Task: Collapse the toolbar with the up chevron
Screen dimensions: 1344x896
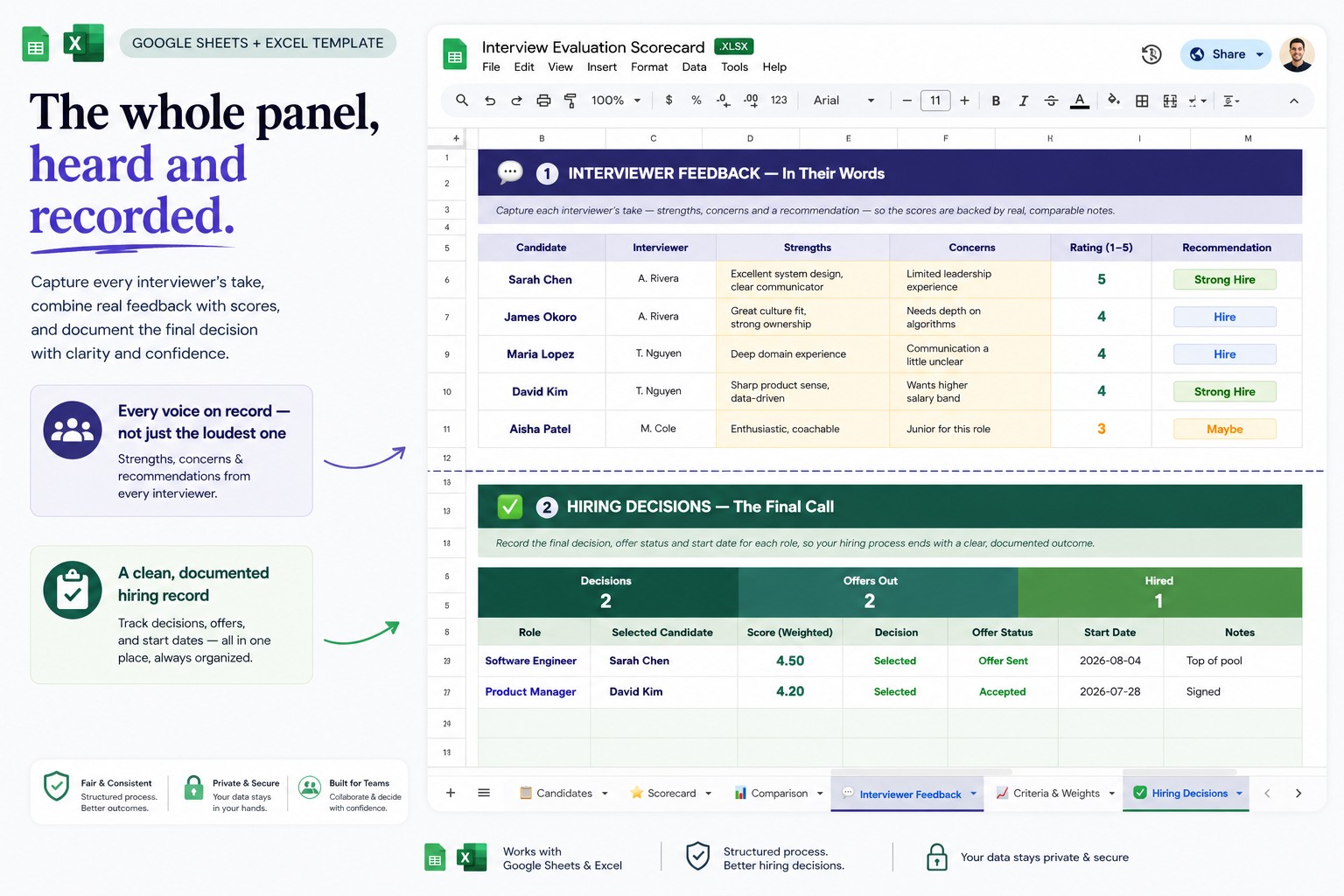Action: click(x=1294, y=101)
